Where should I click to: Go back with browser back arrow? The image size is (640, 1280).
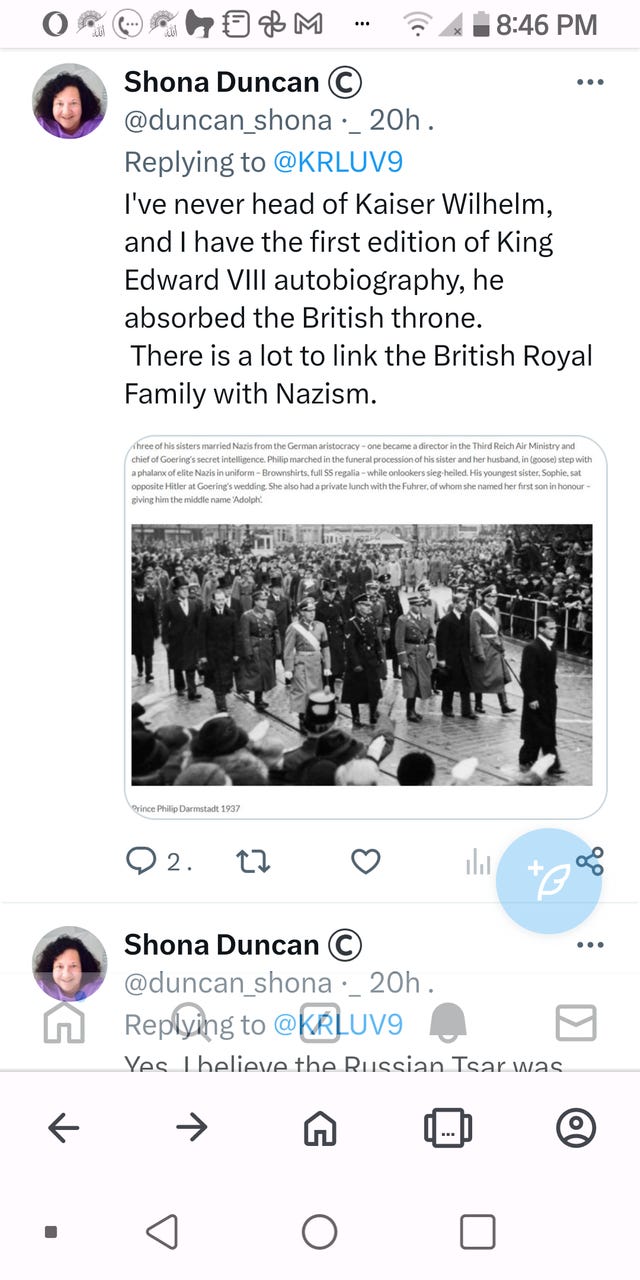(64, 1128)
